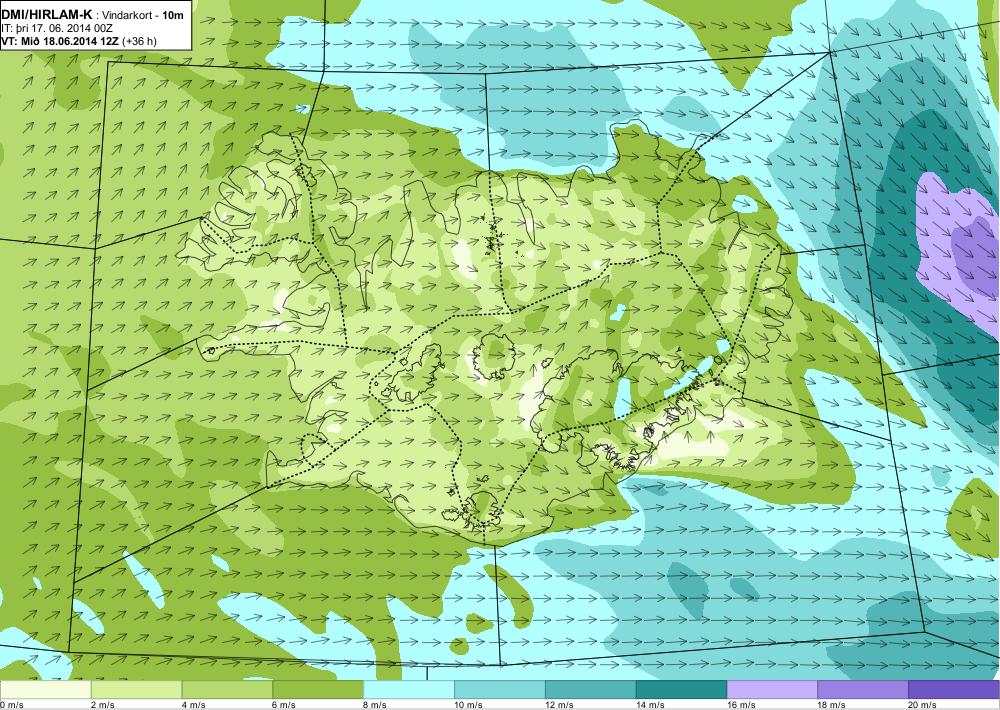1000x710 pixels.
Task: Click the '8 m/s' legend label
Action: pyautogui.click(x=376, y=705)
